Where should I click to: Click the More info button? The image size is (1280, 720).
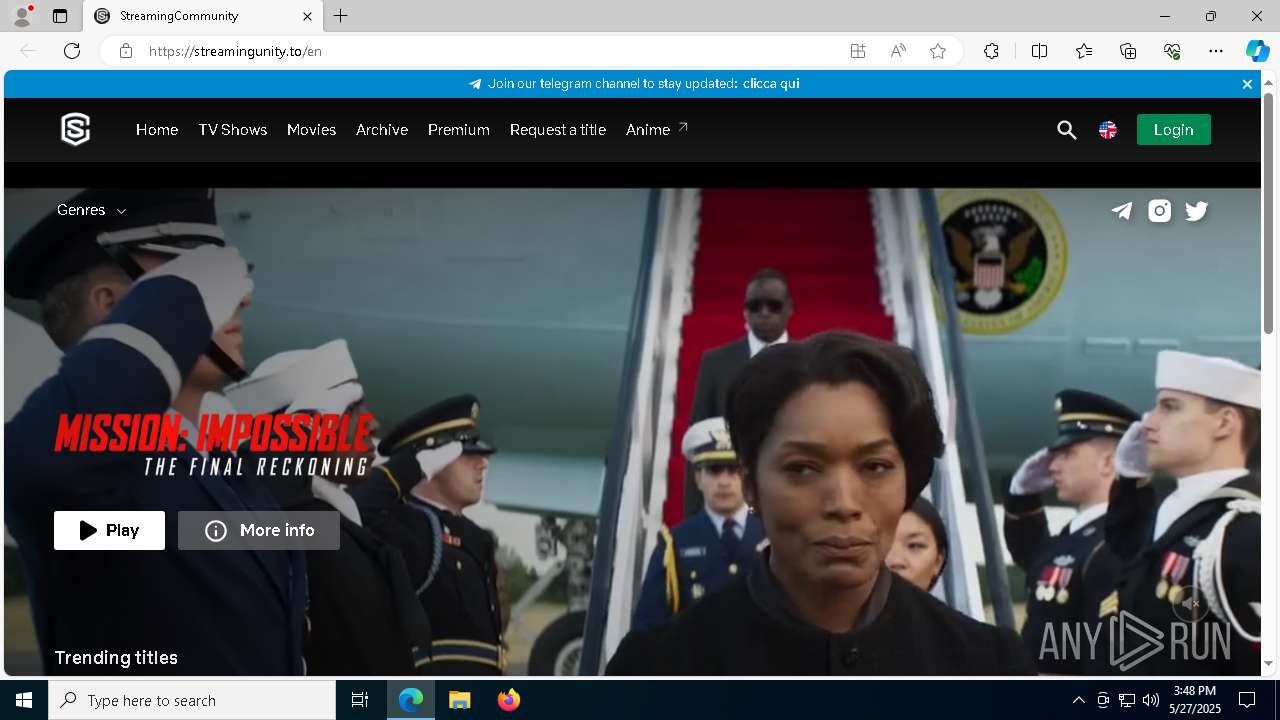(259, 530)
